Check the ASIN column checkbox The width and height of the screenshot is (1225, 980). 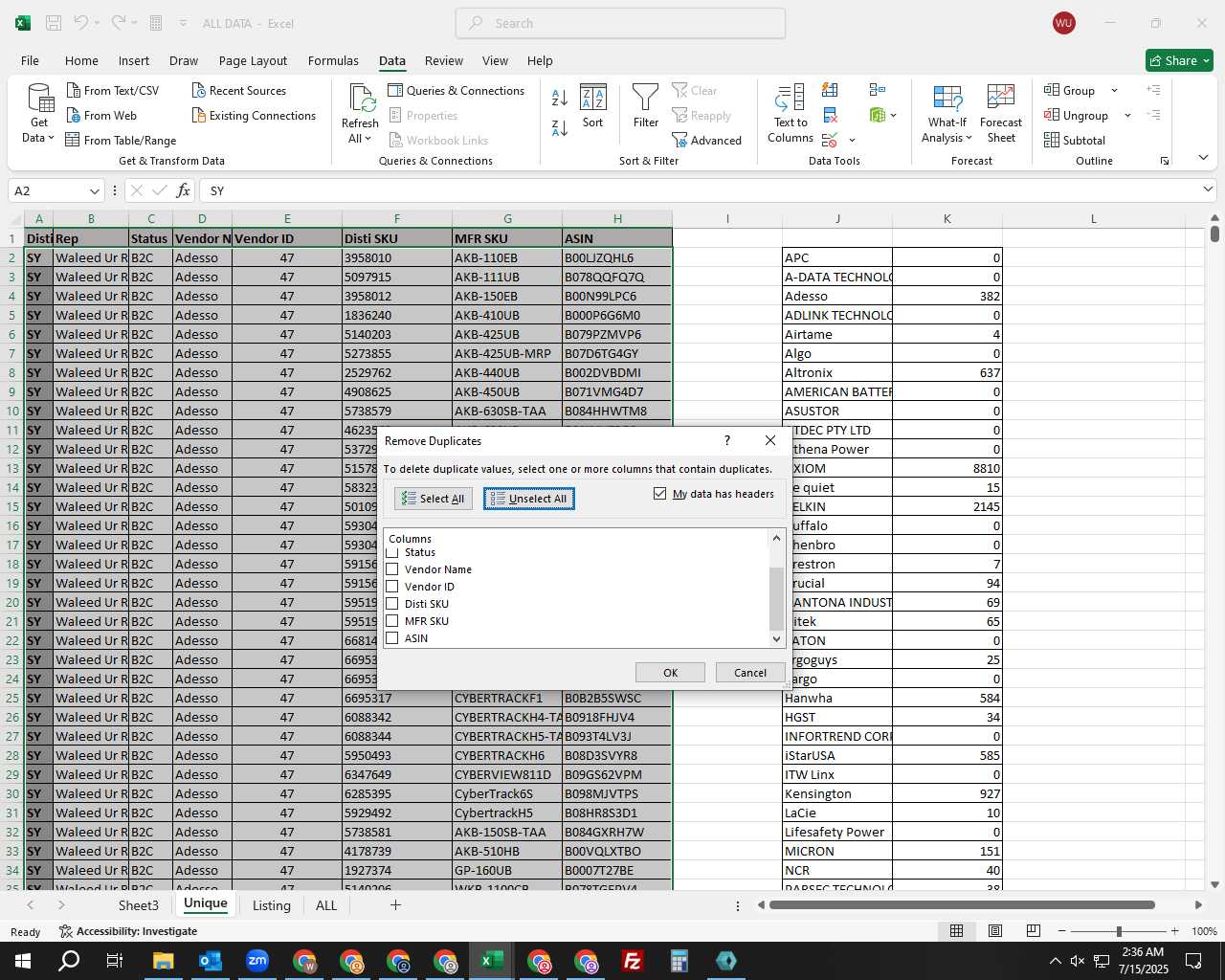[x=391, y=638]
